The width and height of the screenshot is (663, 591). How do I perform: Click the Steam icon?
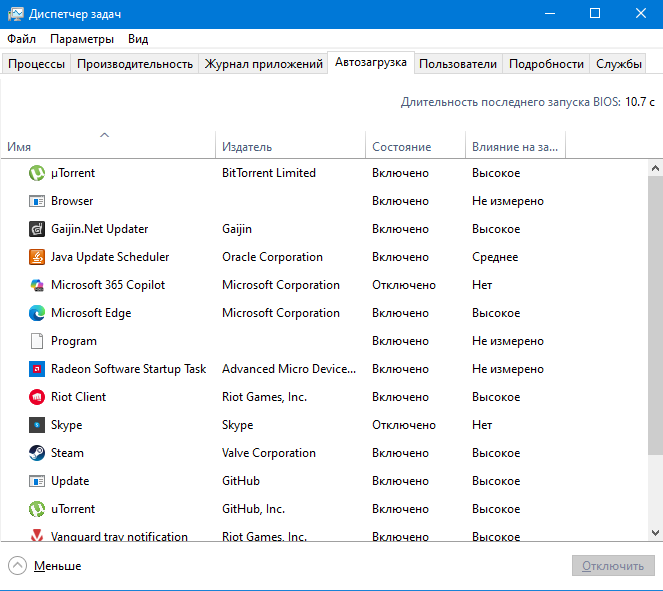click(37, 453)
